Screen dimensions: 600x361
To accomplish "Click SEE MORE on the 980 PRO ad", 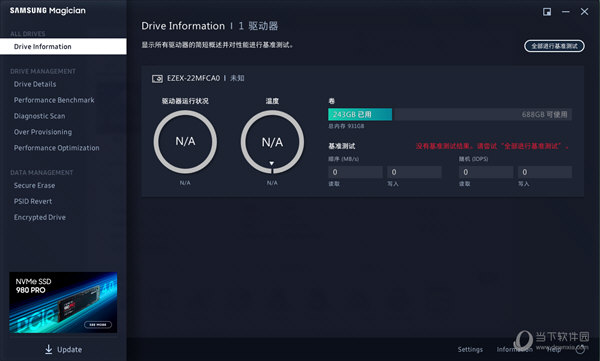I will point(98,325).
